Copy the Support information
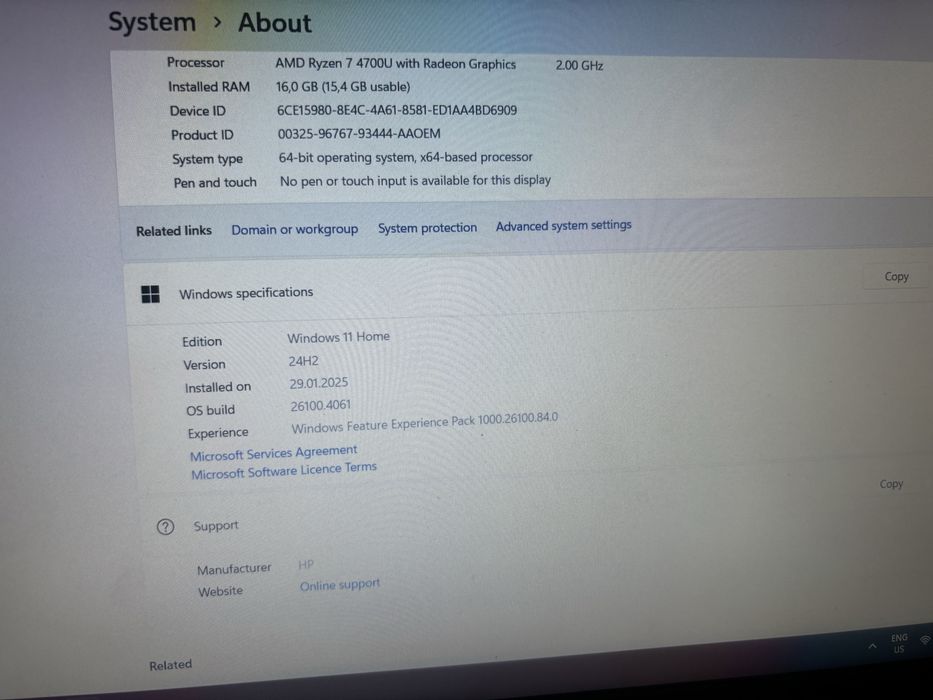Image resolution: width=933 pixels, height=700 pixels. click(891, 484)
